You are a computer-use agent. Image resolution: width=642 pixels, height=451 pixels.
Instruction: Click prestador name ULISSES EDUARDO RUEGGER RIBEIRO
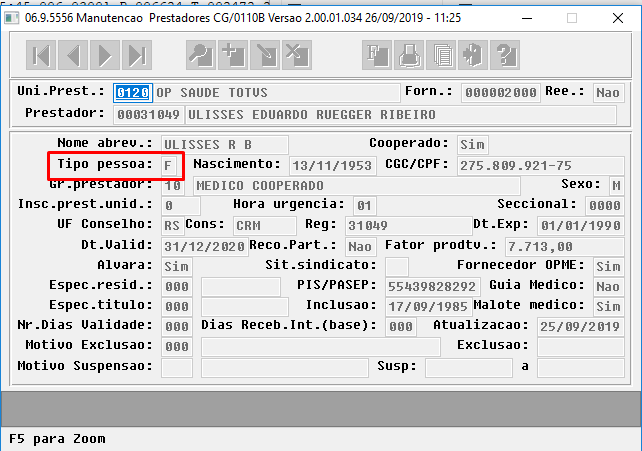coord(400,115)
